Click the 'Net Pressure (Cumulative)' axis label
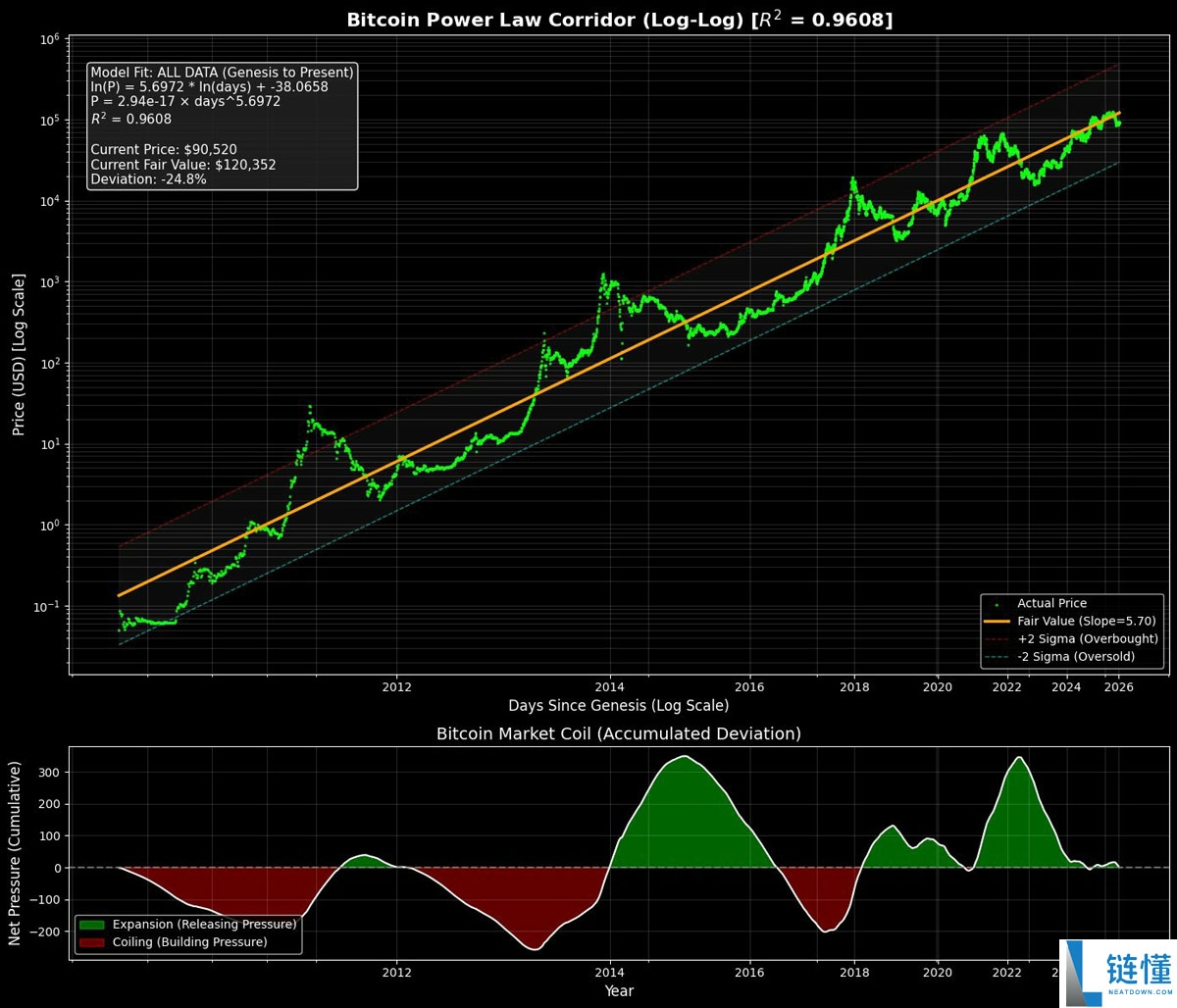The height and width of the screenshot is (1008, 1177). 15,853
